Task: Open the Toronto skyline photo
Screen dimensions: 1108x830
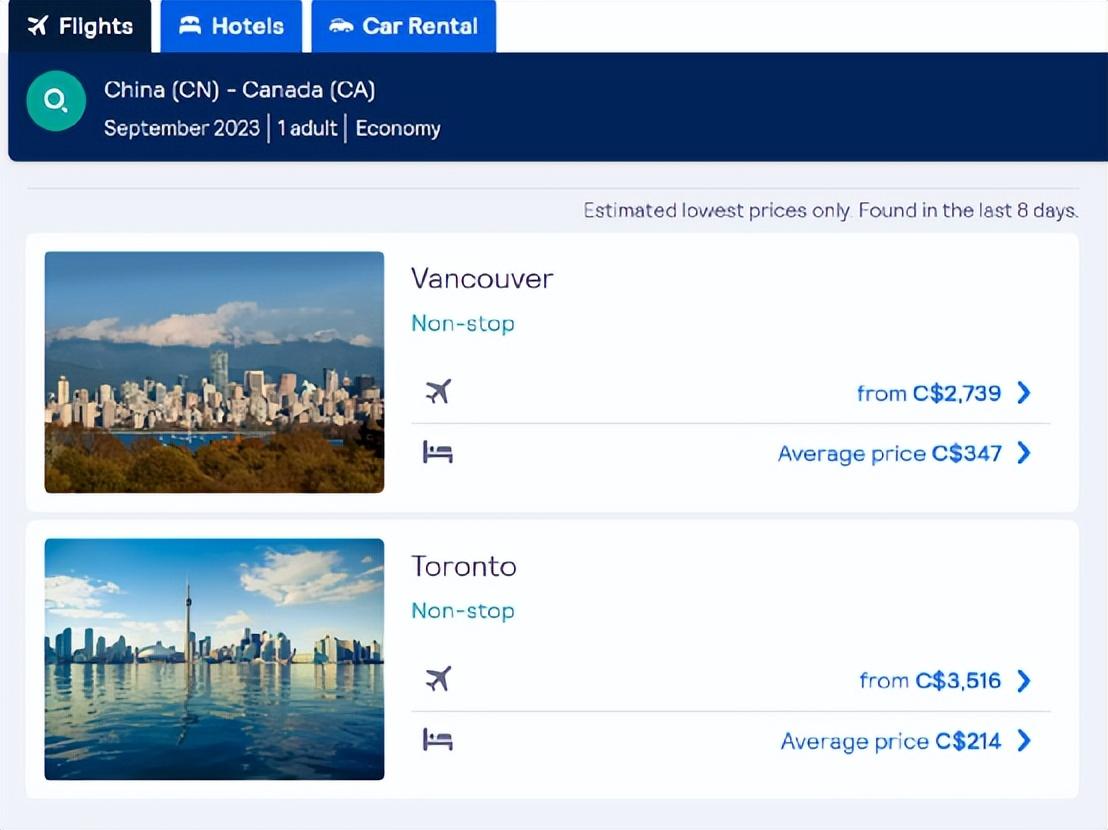Action: pyautogui.click(x=214, y=659)
